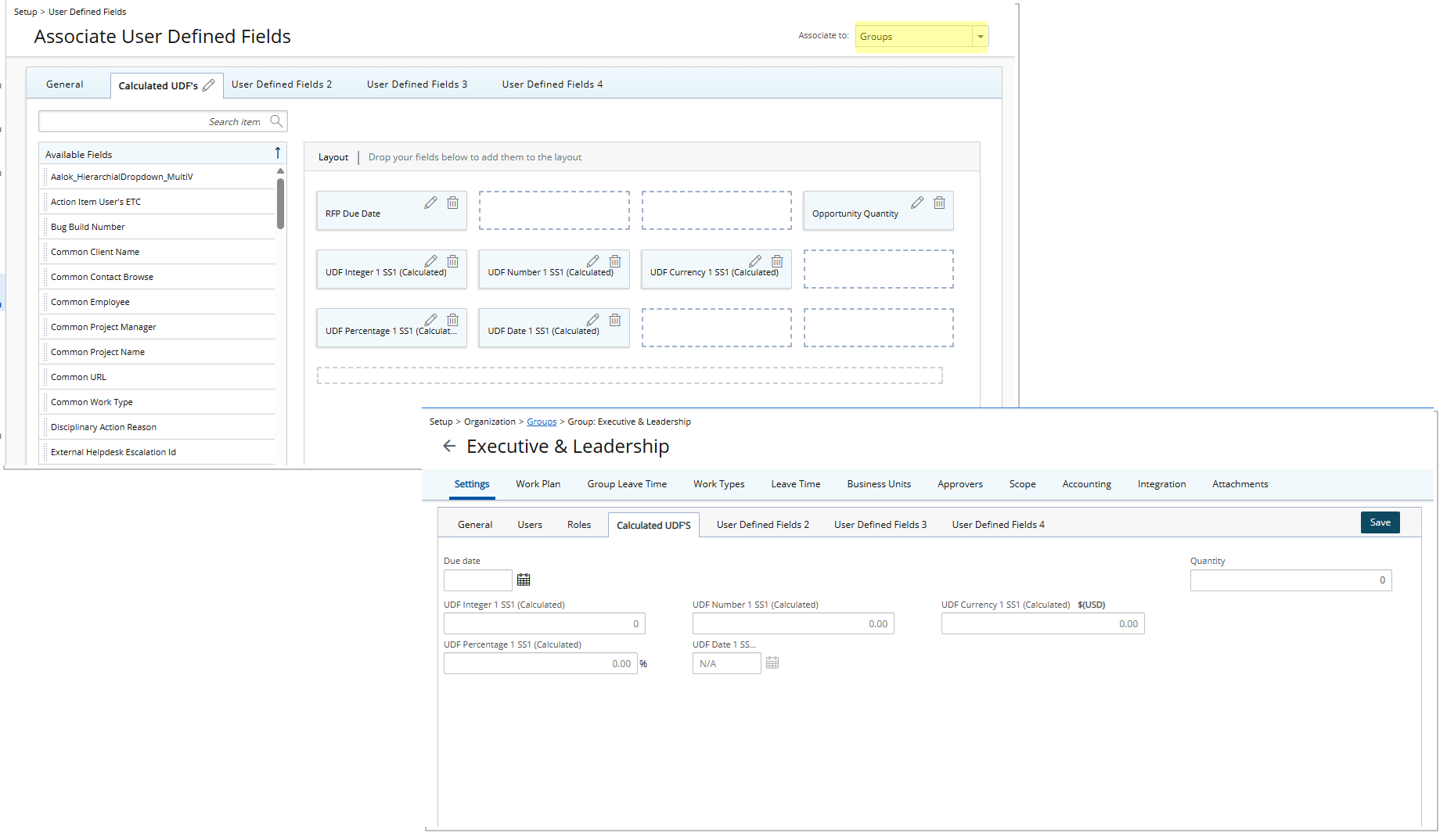Open the calendar picker beside Due date

(524, 580)
